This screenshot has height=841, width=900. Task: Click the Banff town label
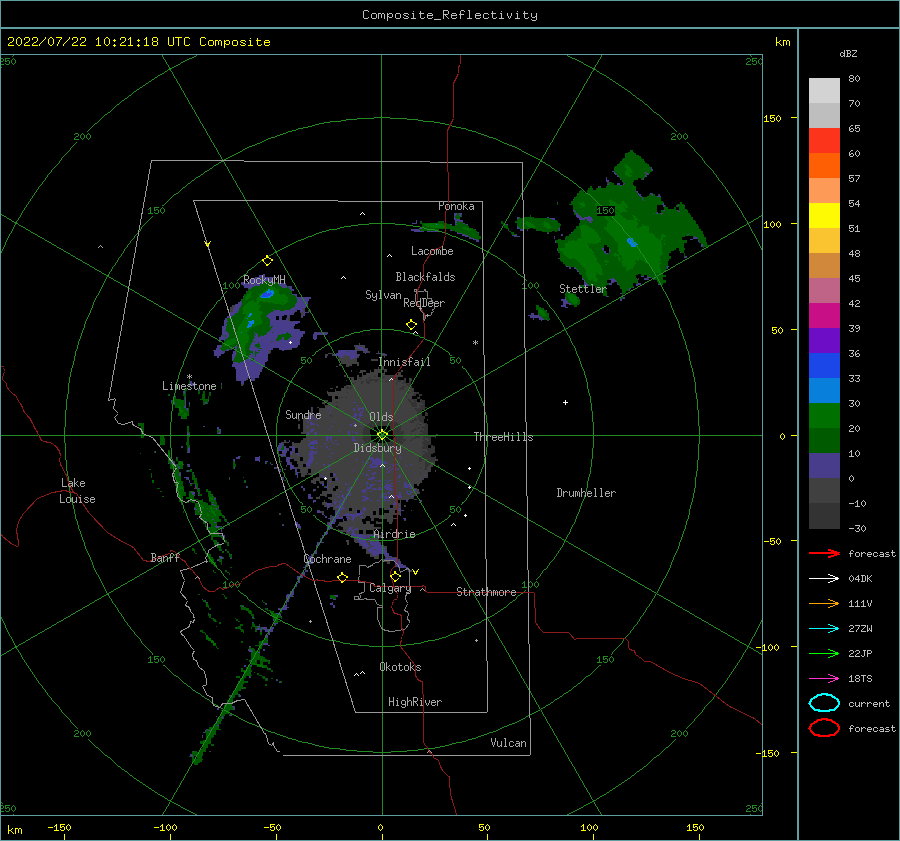tap(165, 558)
